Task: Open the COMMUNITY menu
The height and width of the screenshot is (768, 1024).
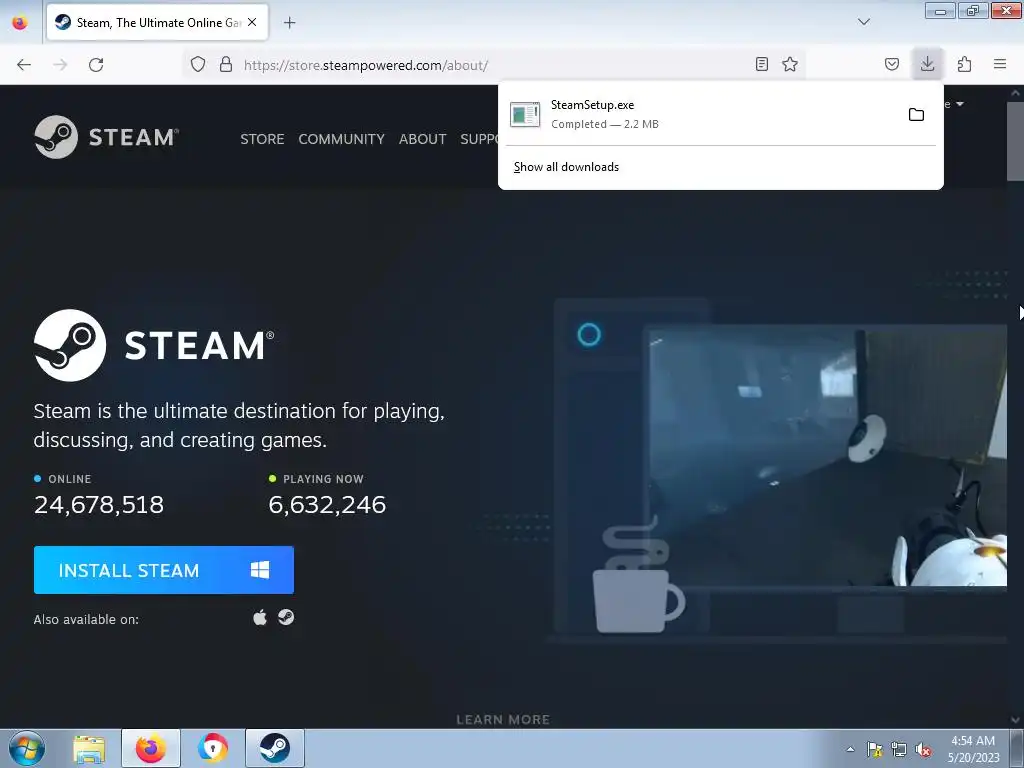Action: [x=342, y=139]
